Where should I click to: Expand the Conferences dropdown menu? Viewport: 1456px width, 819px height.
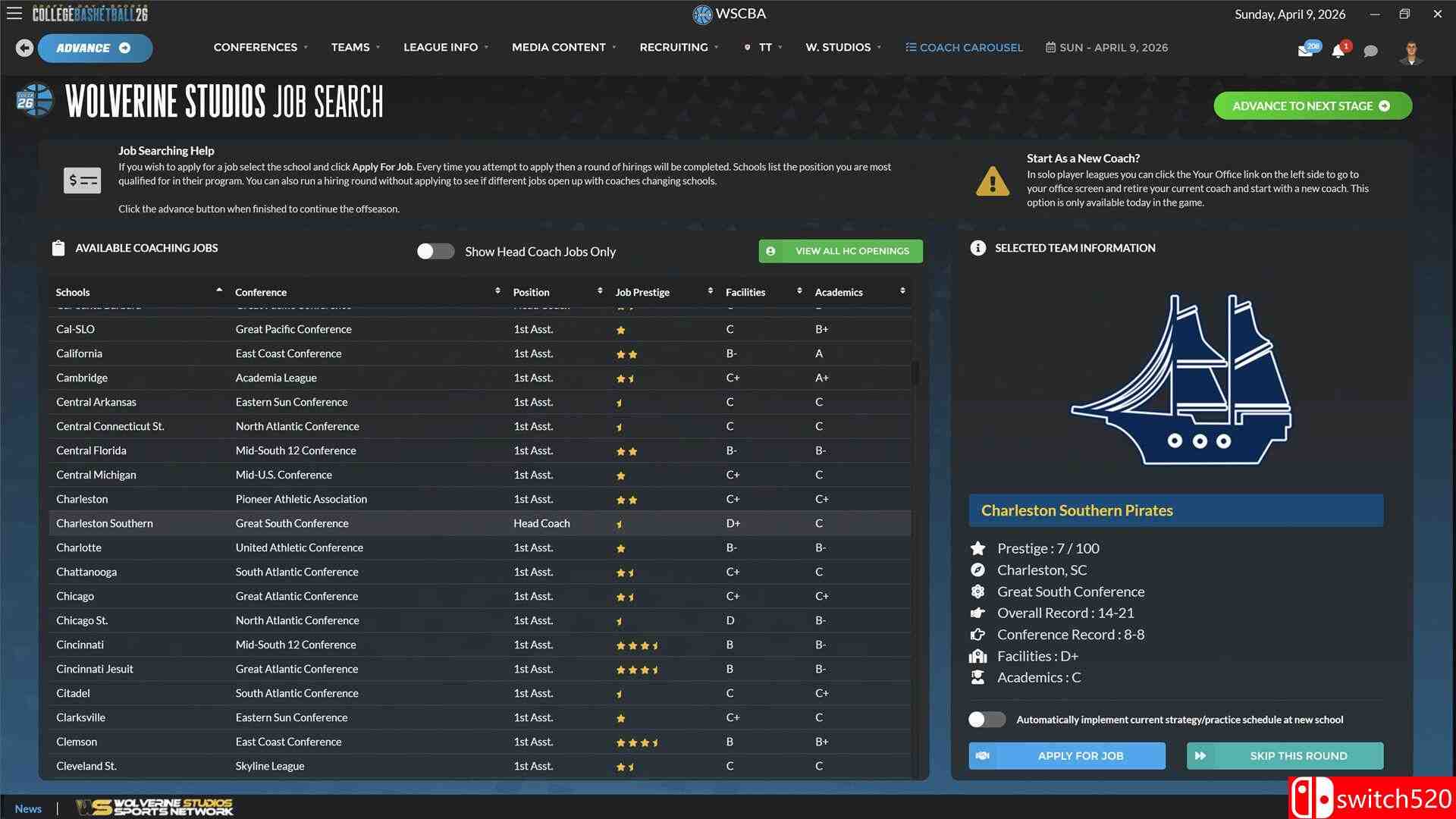coord(260,47)
